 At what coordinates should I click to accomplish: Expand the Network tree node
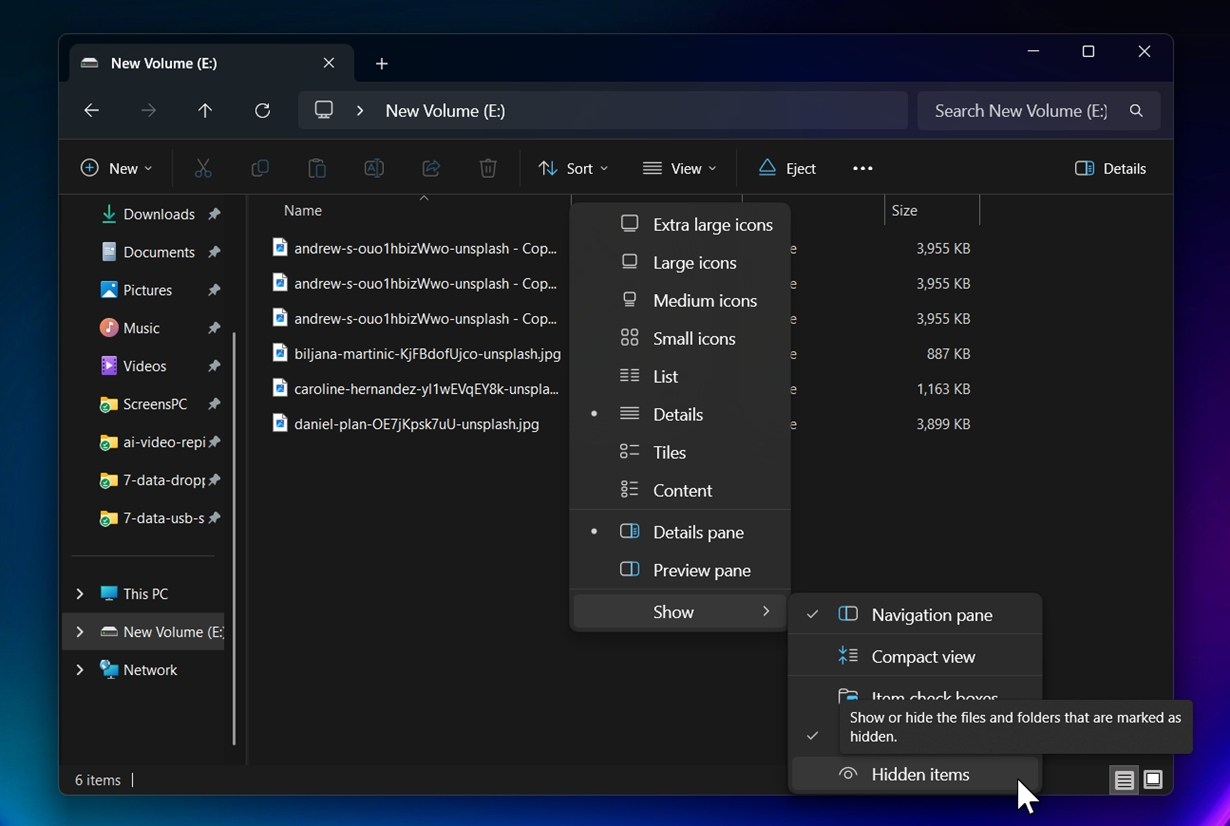(80, 670)
